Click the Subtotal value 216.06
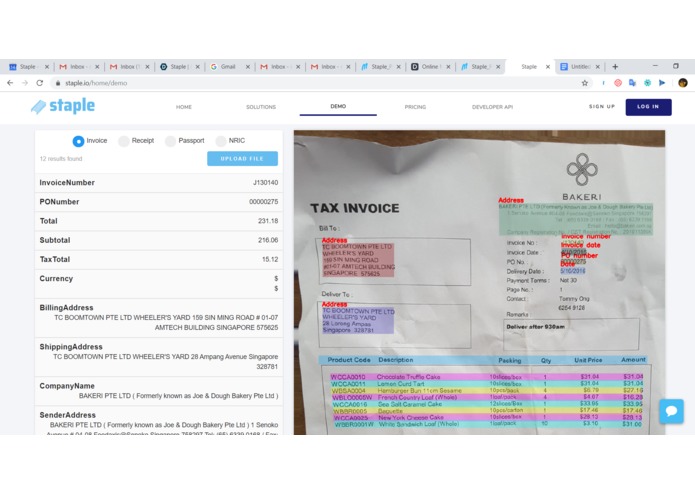This screenshot has height=494, width=695. point(268,240)
